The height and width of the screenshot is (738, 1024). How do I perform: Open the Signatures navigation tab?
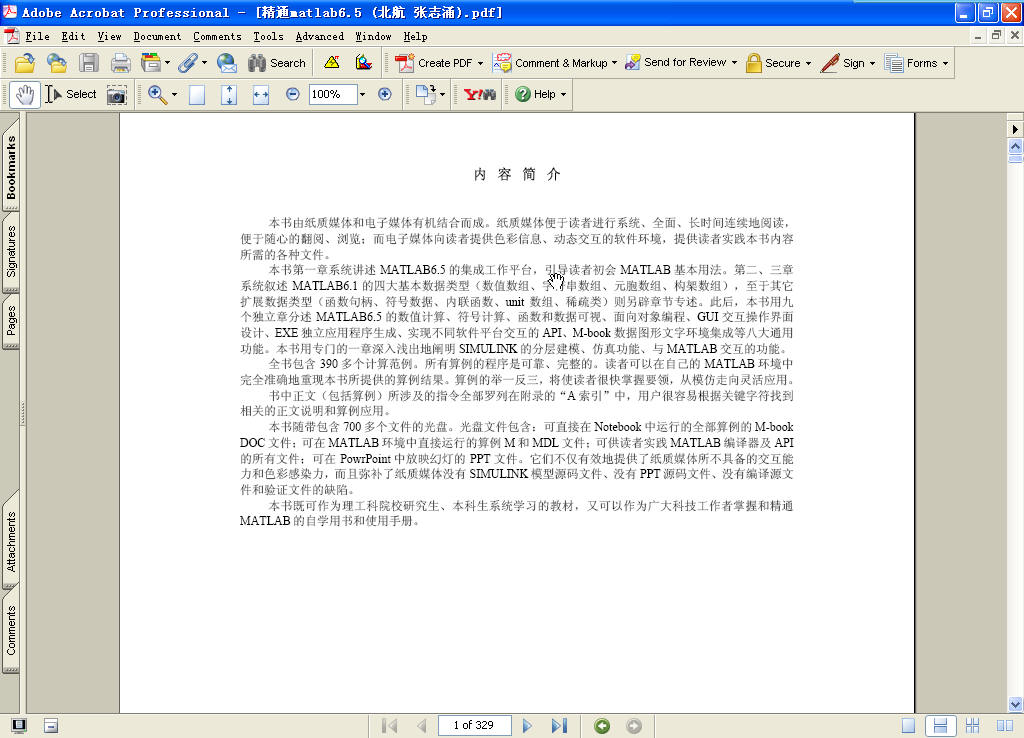click(11, 252)
